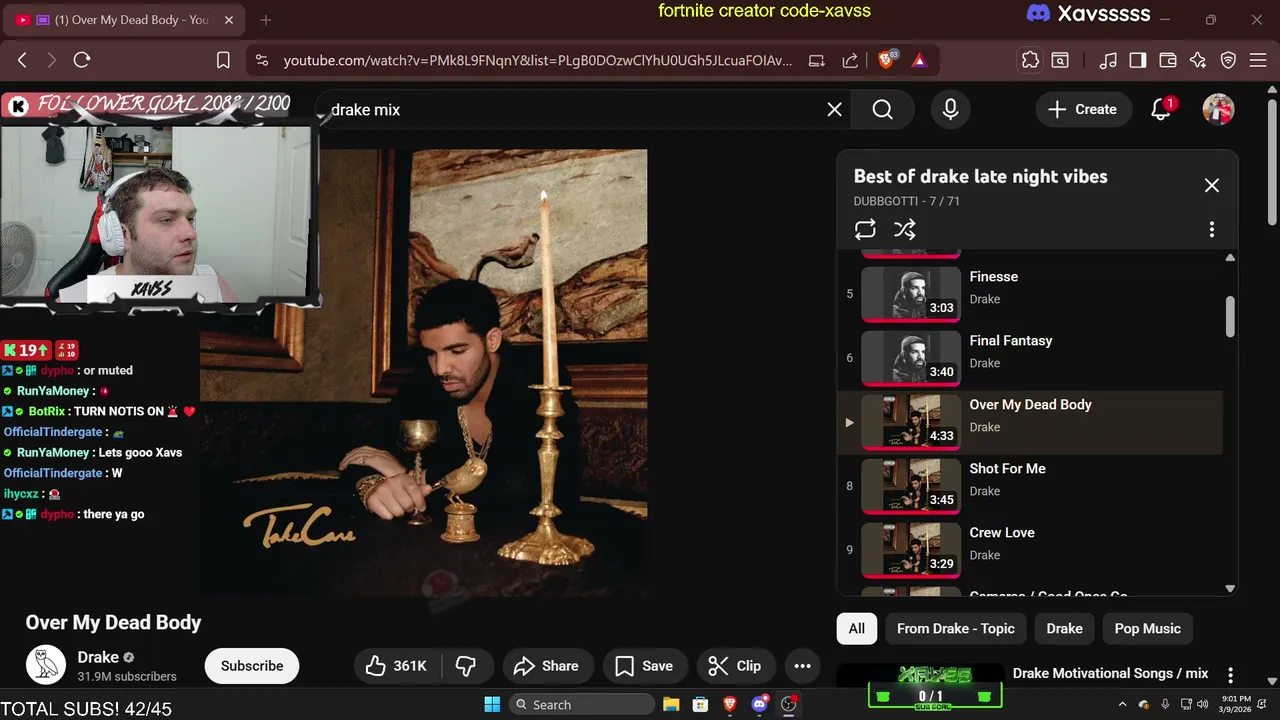Open Drake Motivational Songs / mix video

point(1110,673)
